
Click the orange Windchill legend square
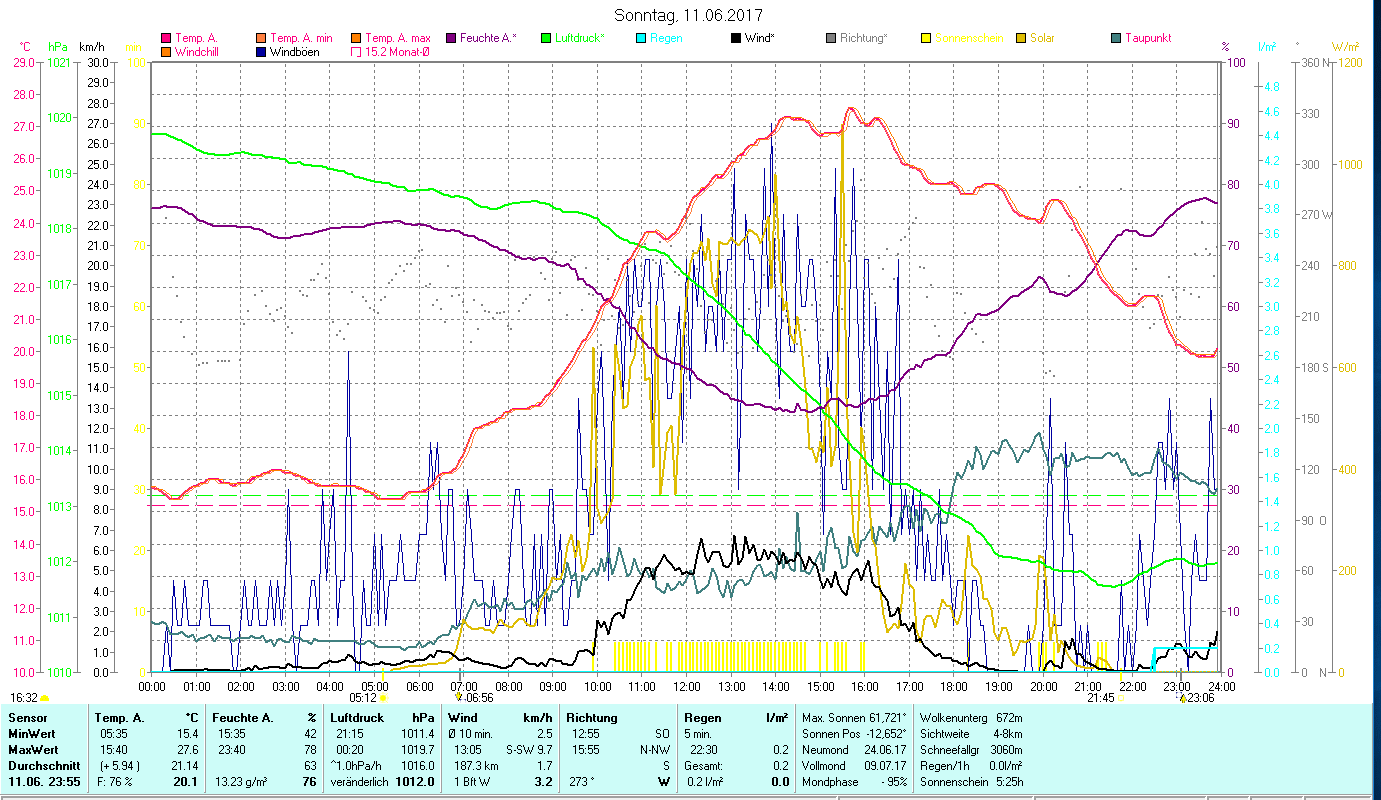coord(166,52)
